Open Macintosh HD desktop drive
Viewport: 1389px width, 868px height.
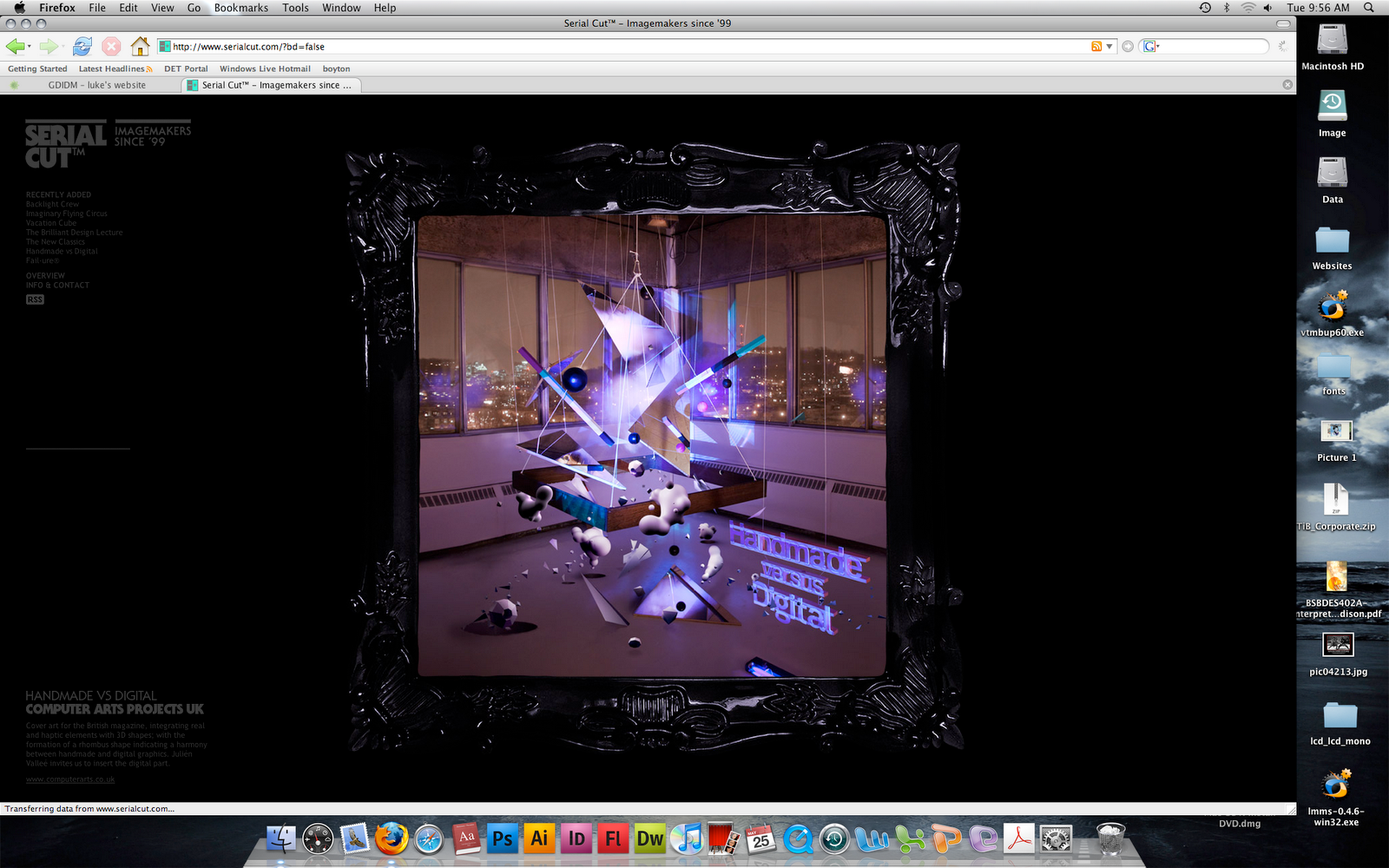coord(1333,47)
